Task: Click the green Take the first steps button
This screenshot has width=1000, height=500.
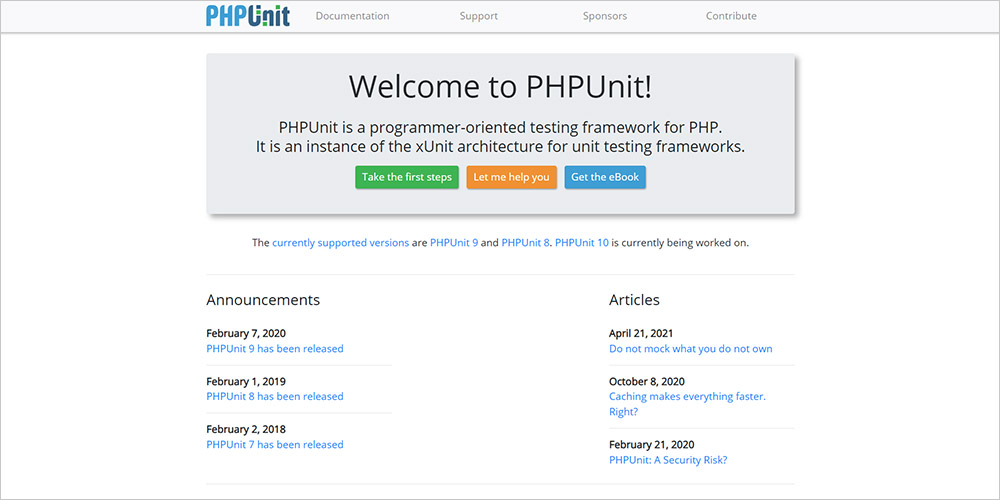Action: tap(407, 177)
